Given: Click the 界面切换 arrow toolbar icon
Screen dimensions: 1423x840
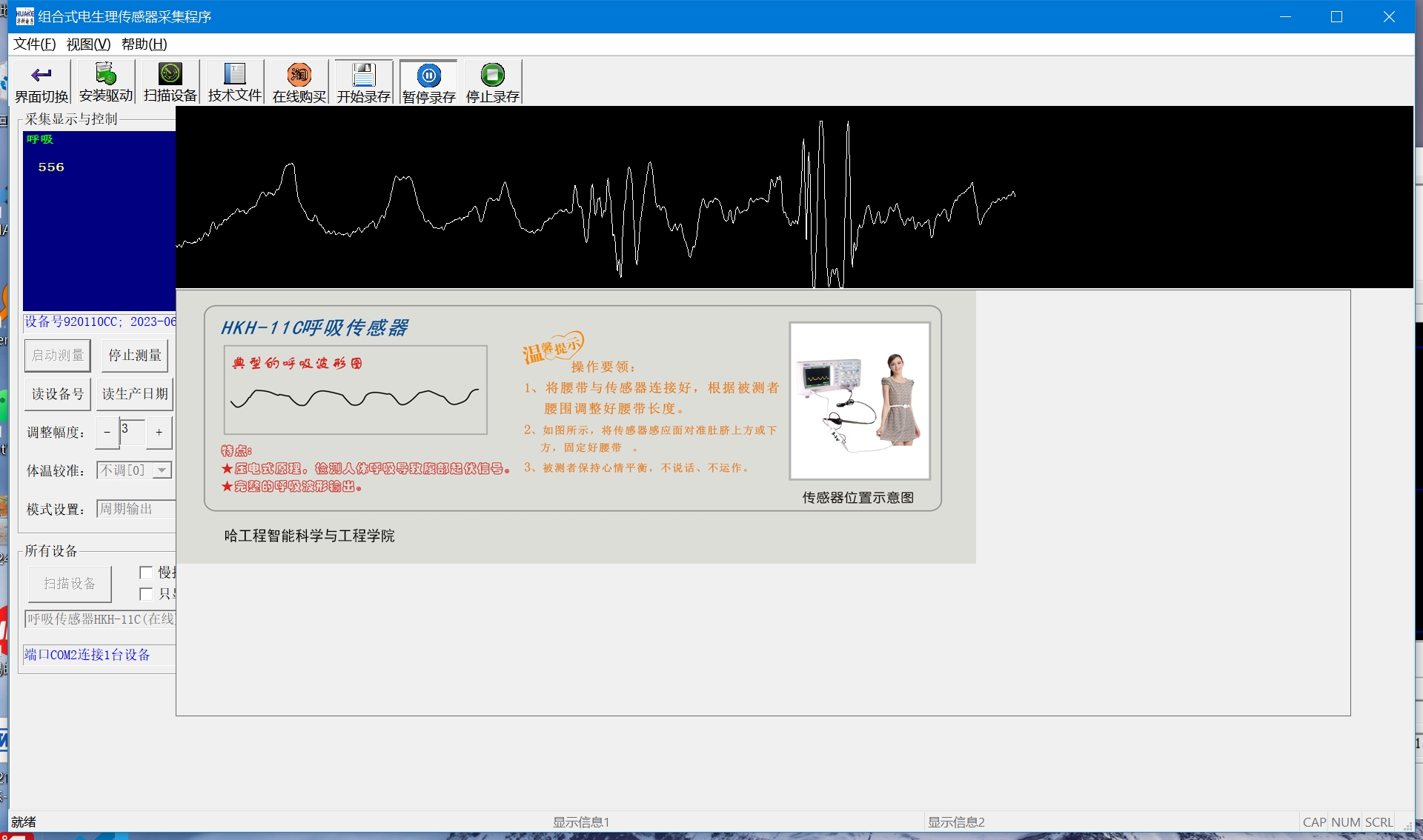Looking at the screenshot, I should tap(42, 75).
